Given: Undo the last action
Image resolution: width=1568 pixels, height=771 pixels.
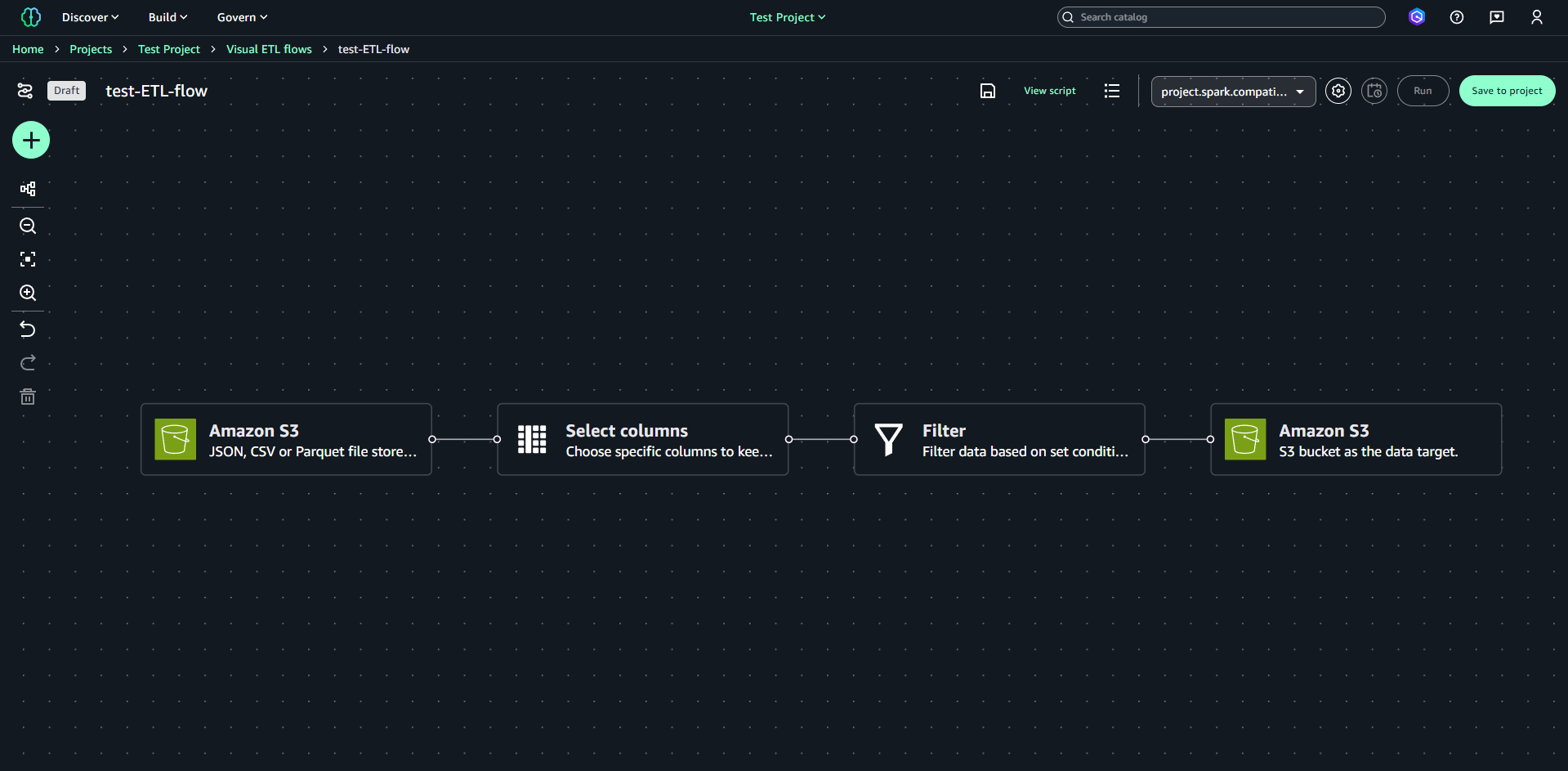Looking at the screenshot, I should 28,329.
